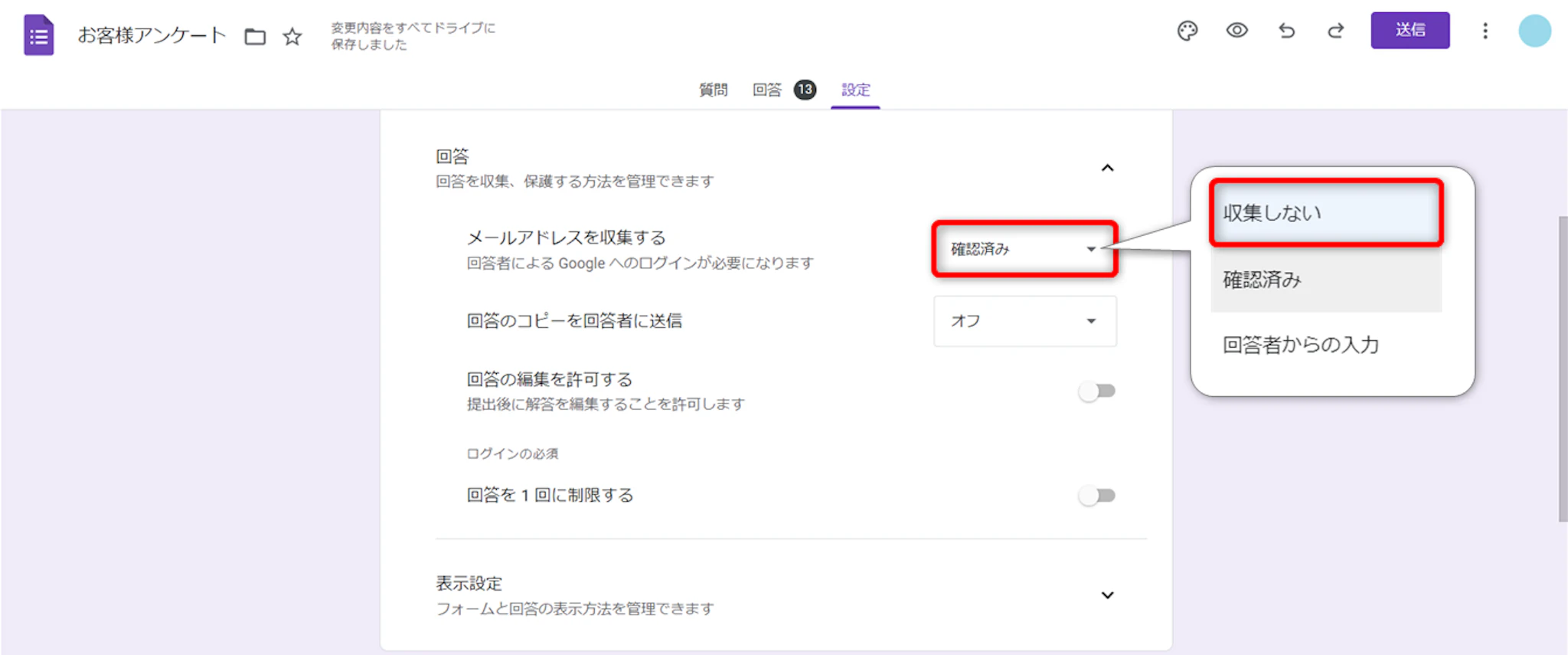Click the Google Forms home icon
The width and height of the screenshot is (1568, 655).
click(38, 35)
